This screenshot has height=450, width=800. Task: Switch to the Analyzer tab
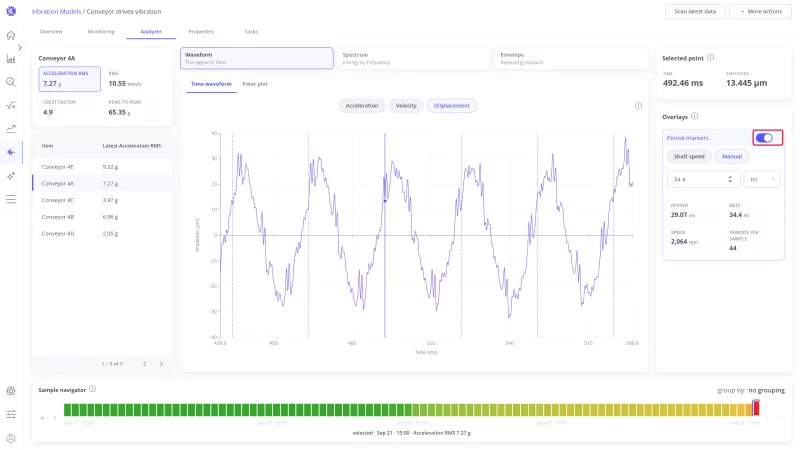[151, 32]
